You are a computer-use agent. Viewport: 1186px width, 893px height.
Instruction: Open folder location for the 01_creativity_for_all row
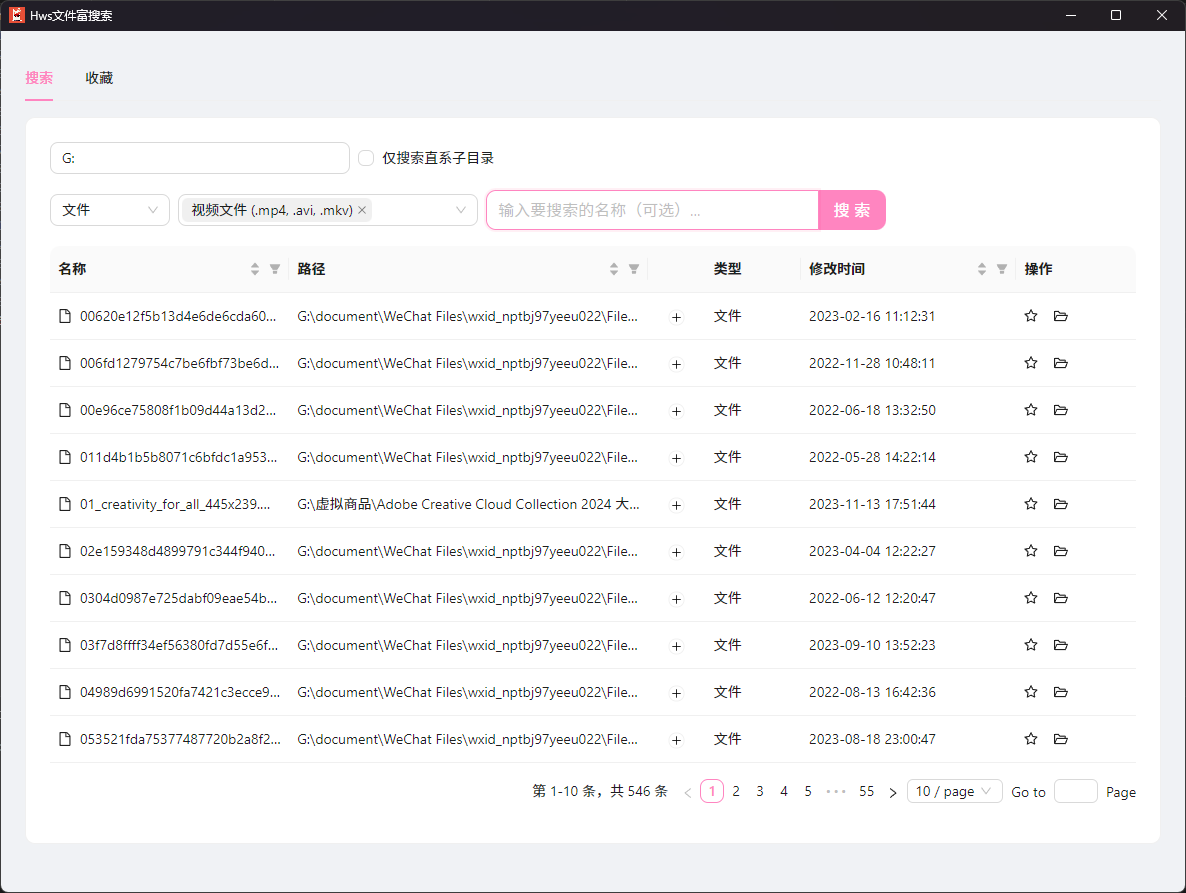pos(1060,504)
